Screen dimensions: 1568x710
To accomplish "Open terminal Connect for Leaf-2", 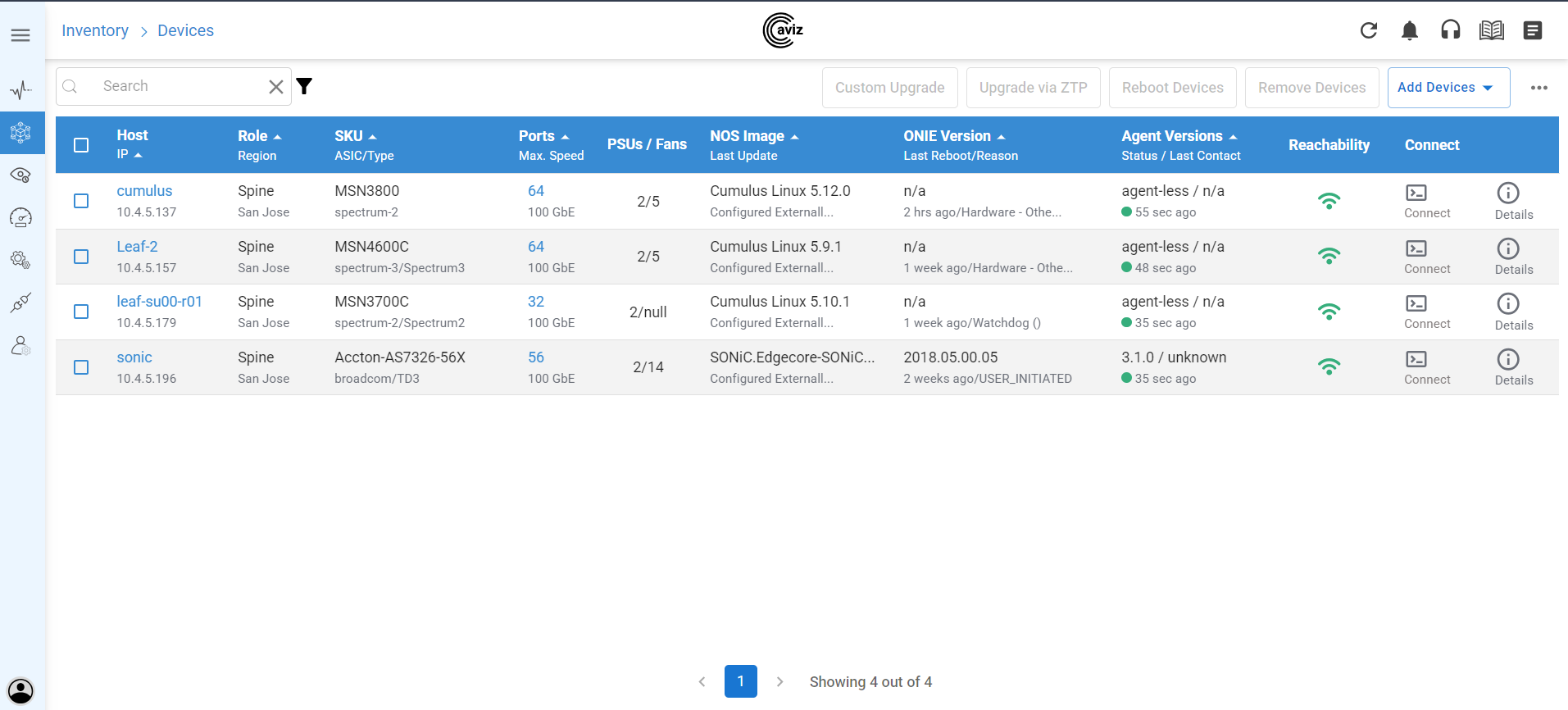I will 1427,257.
